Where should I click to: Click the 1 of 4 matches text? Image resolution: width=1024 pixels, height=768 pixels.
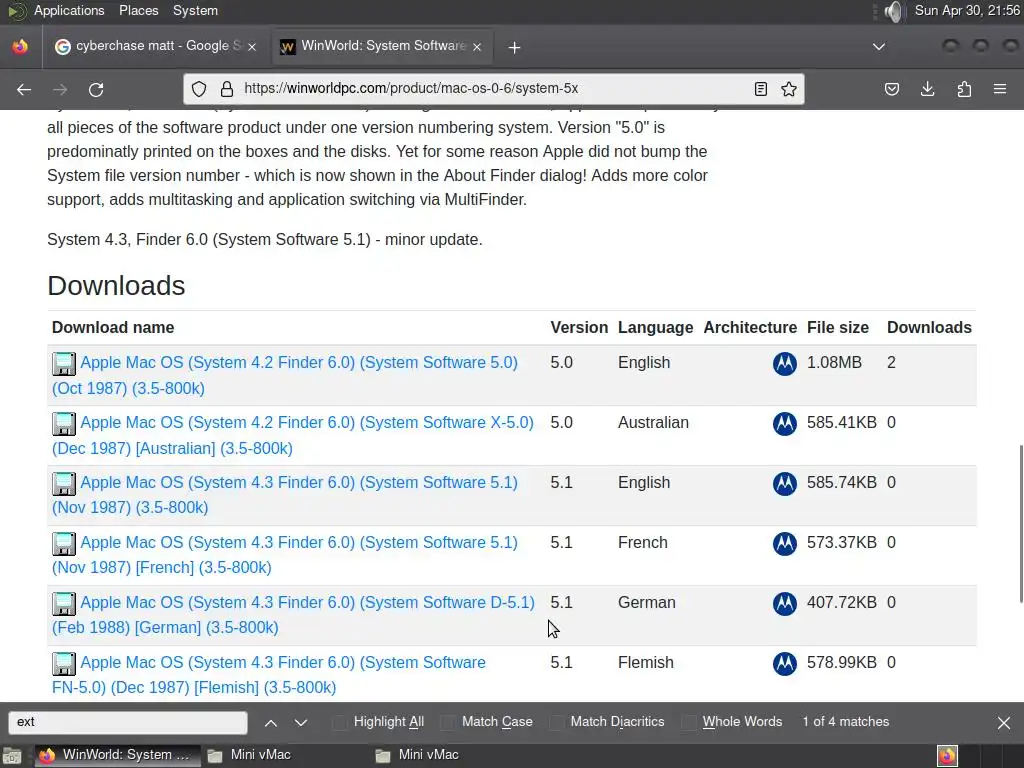click(x=846, y=722)
